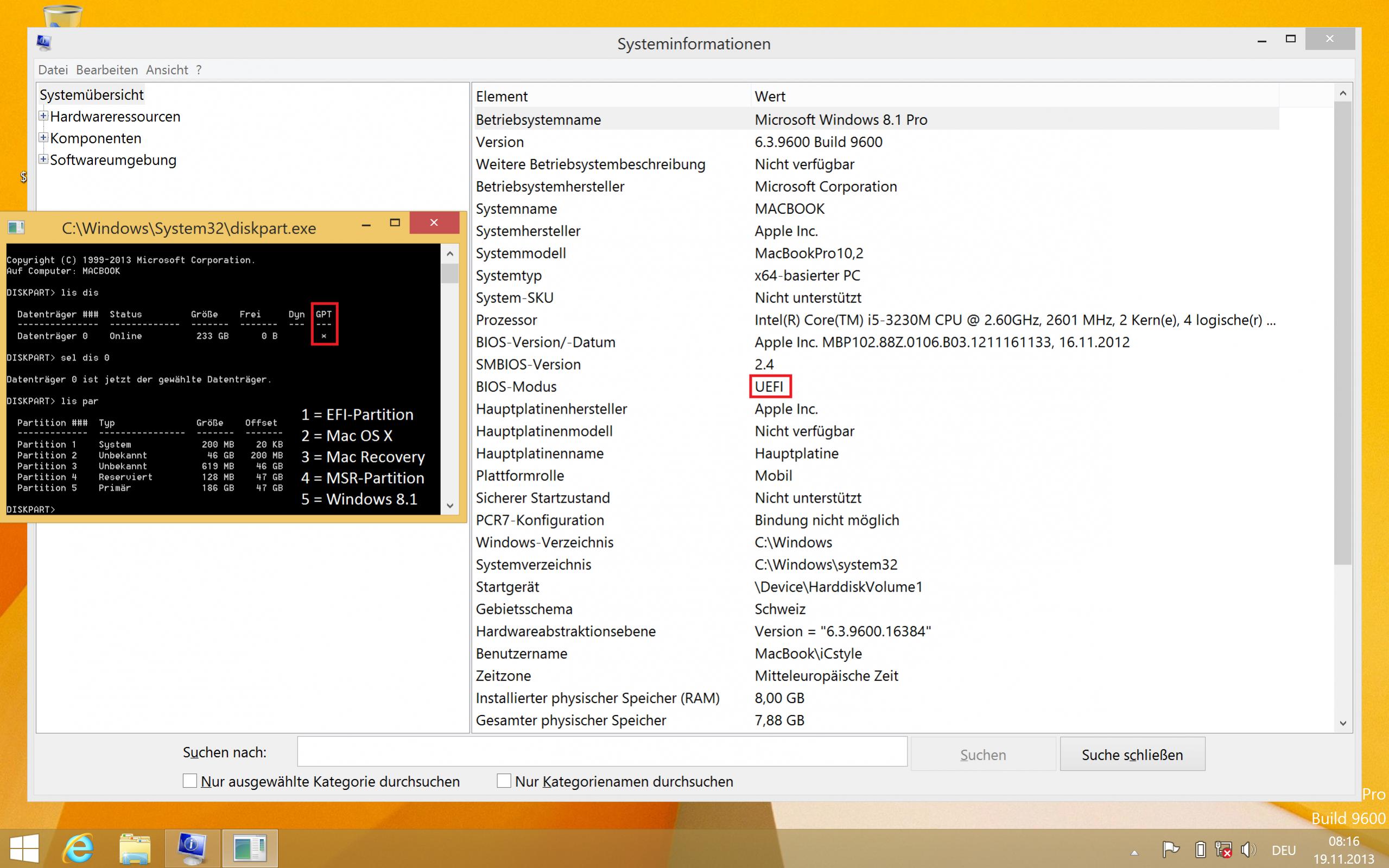The height and width of the screenshot is (868, 1389).
Task: Click the diskpart console taskbar icon
Action: click(250, 848)
